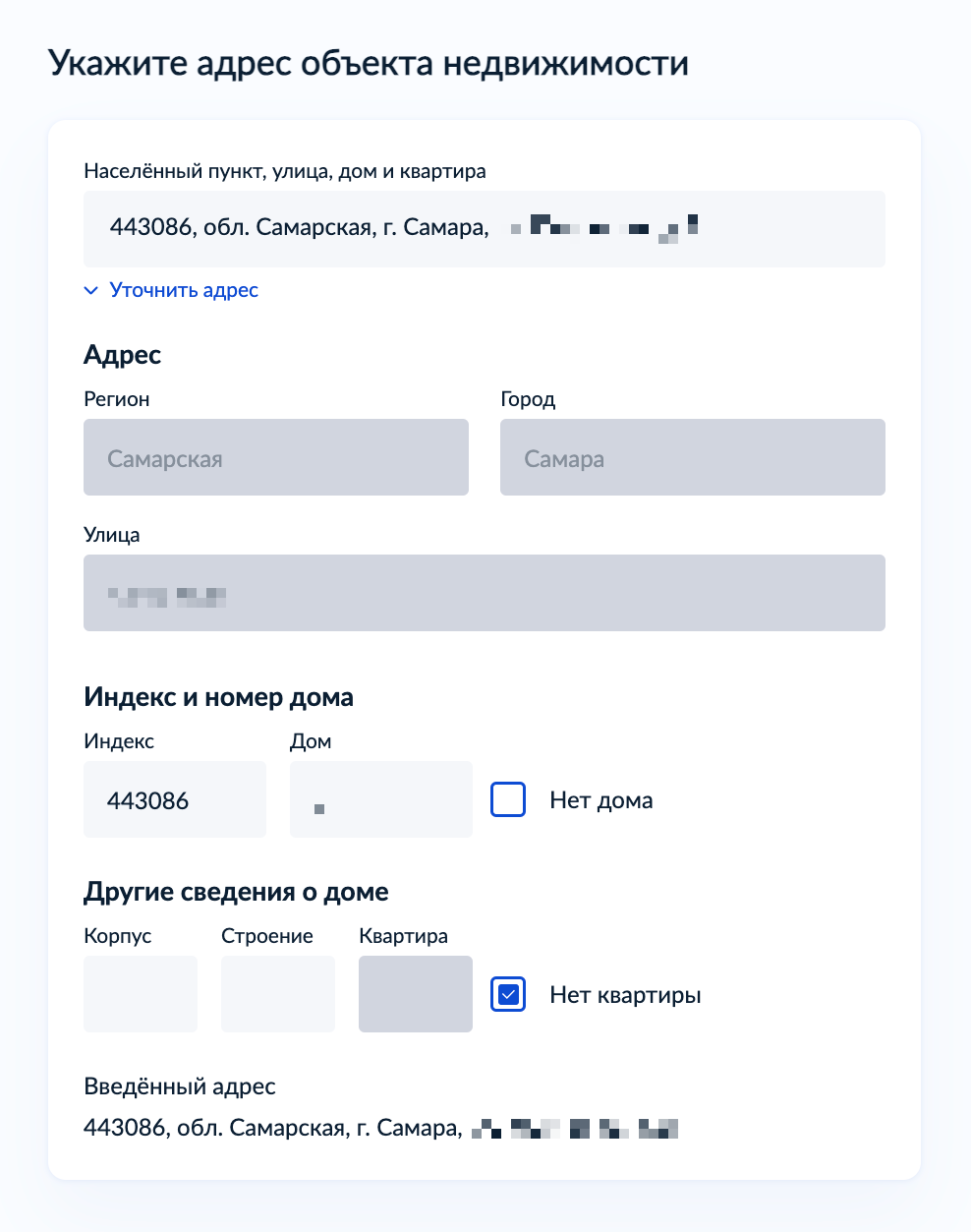Screen dimensions: 971x1232
Task: Click the Квартира input field
Action: pyautogui.click(x=415, y=994)
